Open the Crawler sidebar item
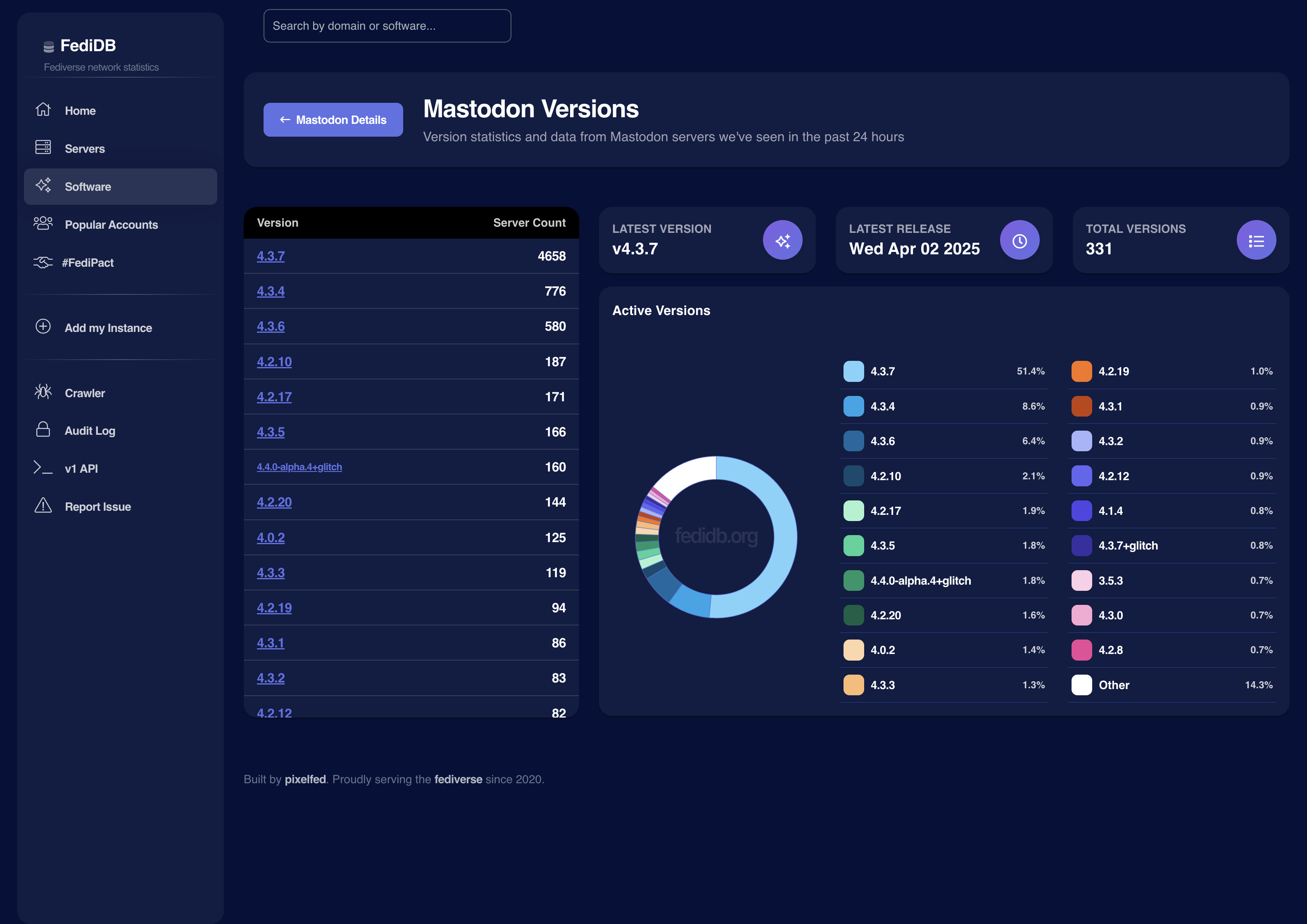 click(120, 393)
